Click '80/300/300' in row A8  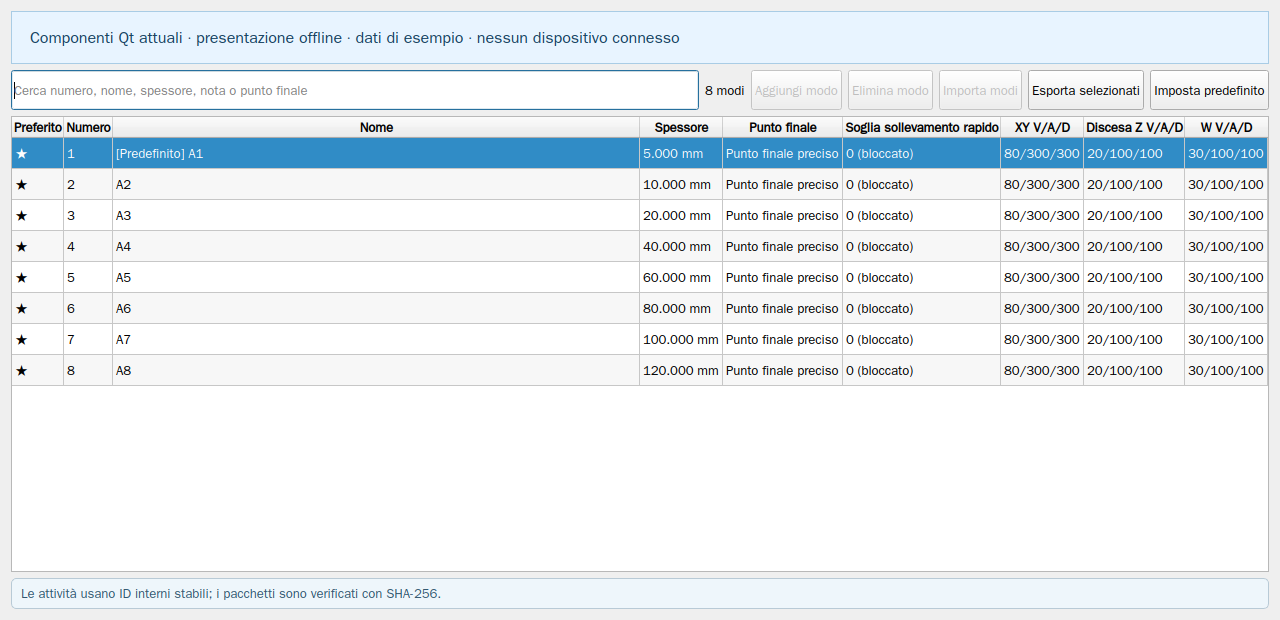(x=1042, y=371)
